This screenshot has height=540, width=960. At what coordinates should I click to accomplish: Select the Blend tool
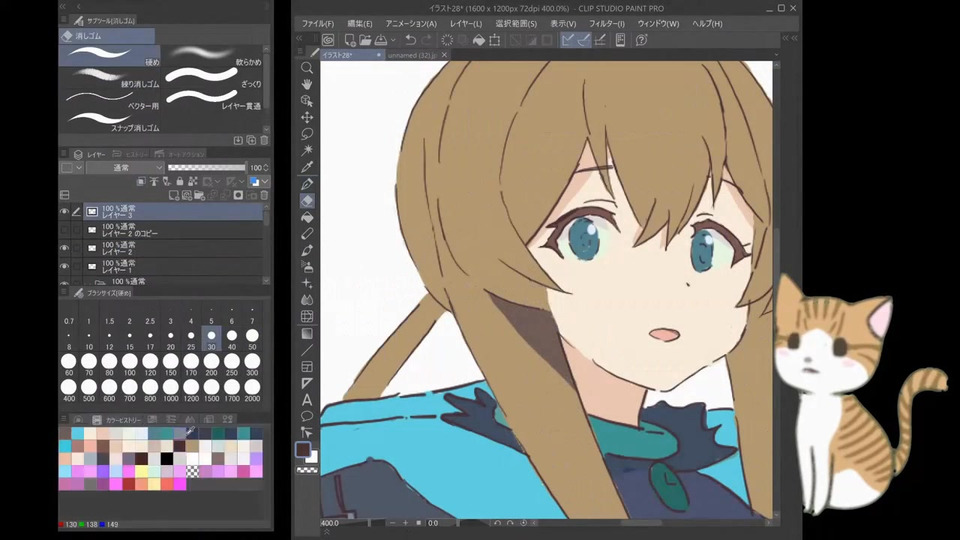click(x=307, y=300)
